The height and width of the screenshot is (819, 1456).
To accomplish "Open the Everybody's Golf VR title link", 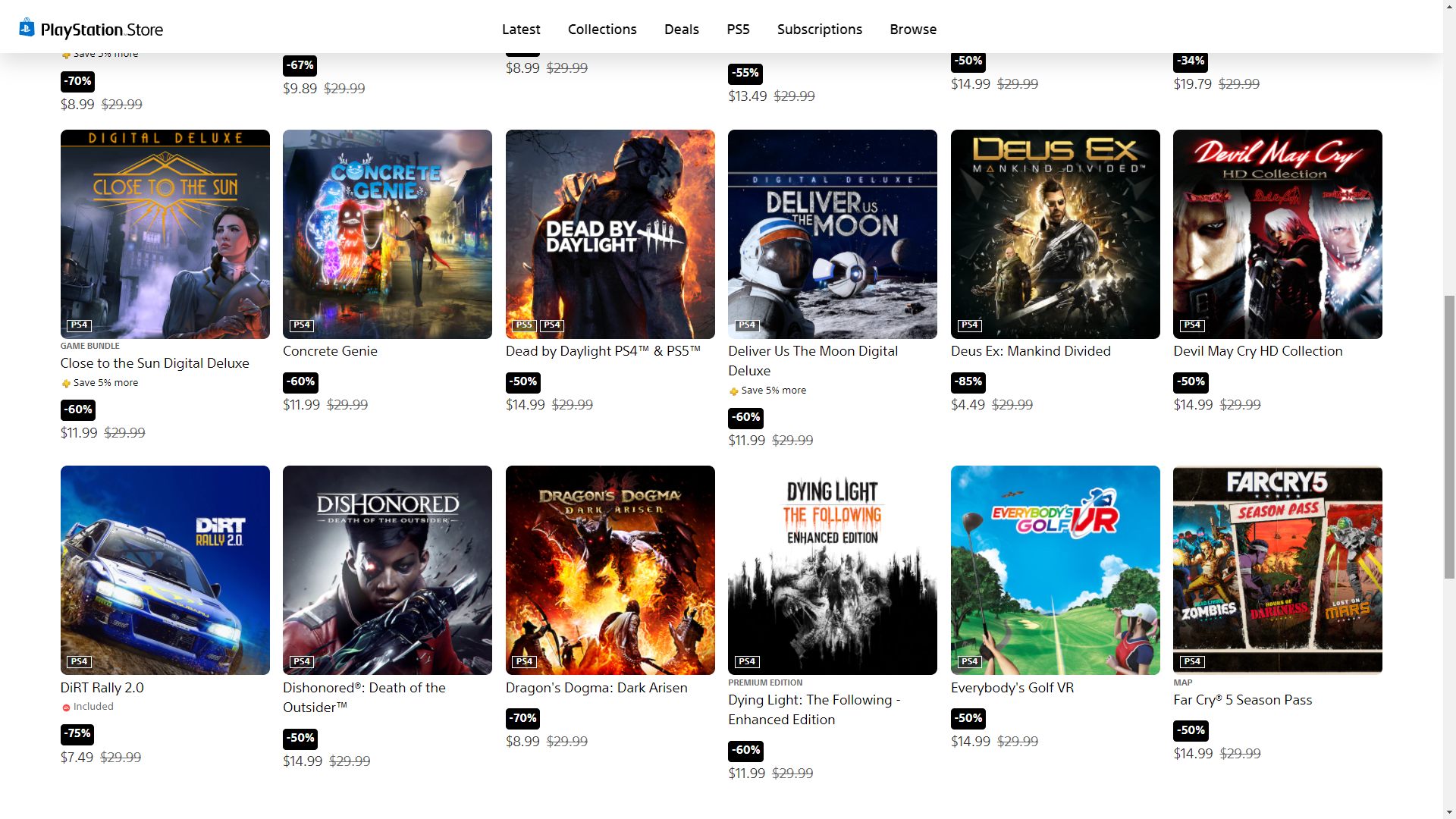I will click(1012, 688).
